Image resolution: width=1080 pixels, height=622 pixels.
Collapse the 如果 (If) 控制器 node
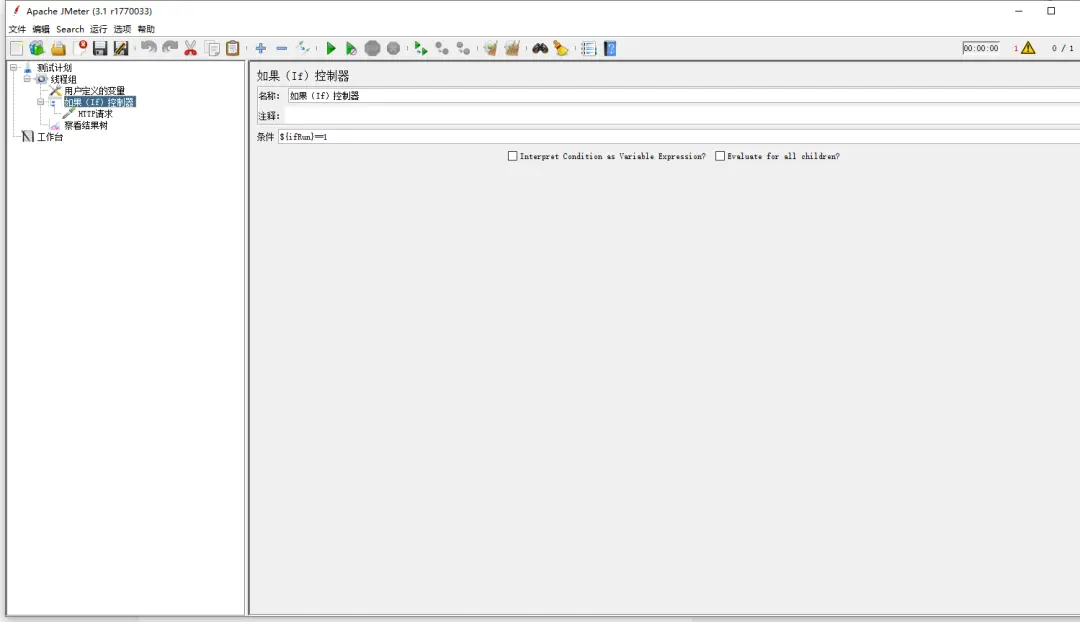[41, 102]
